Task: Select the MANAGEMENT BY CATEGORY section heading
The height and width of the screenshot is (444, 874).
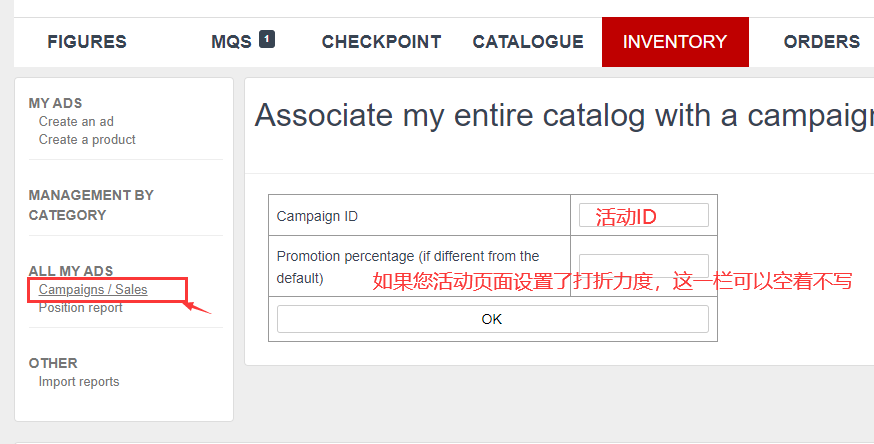Action: (x=91, y=205)
